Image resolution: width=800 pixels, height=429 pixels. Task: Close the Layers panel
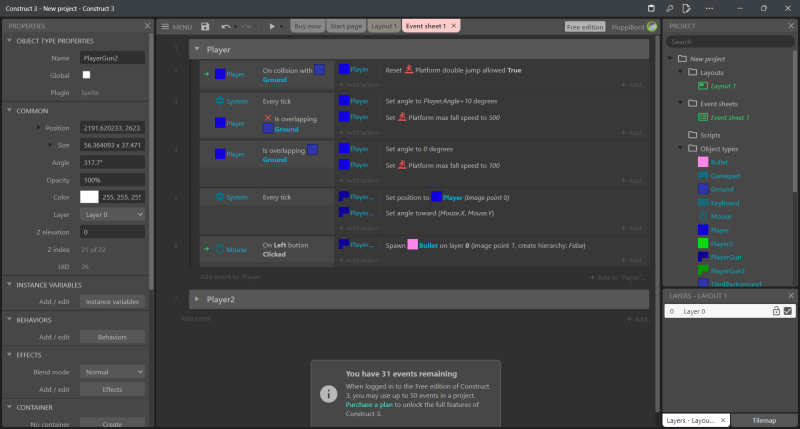[x=791, y=295]
